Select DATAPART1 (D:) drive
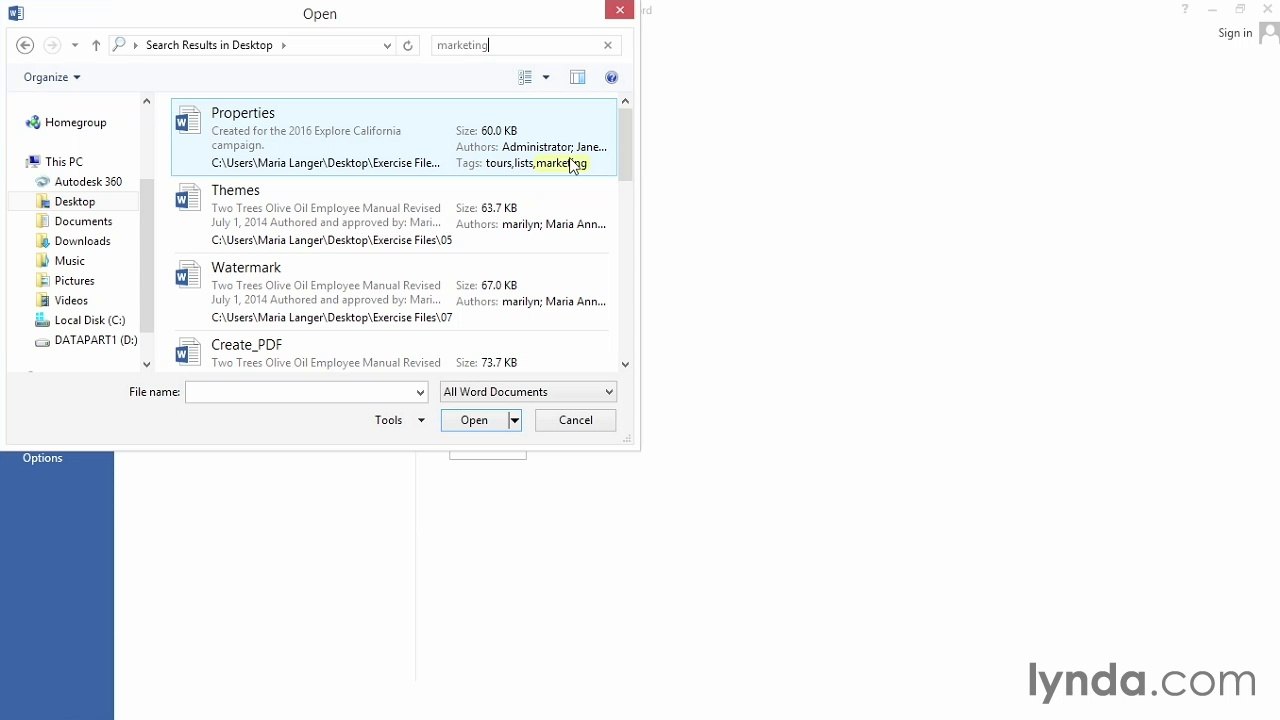 click(x=96, y=340)
